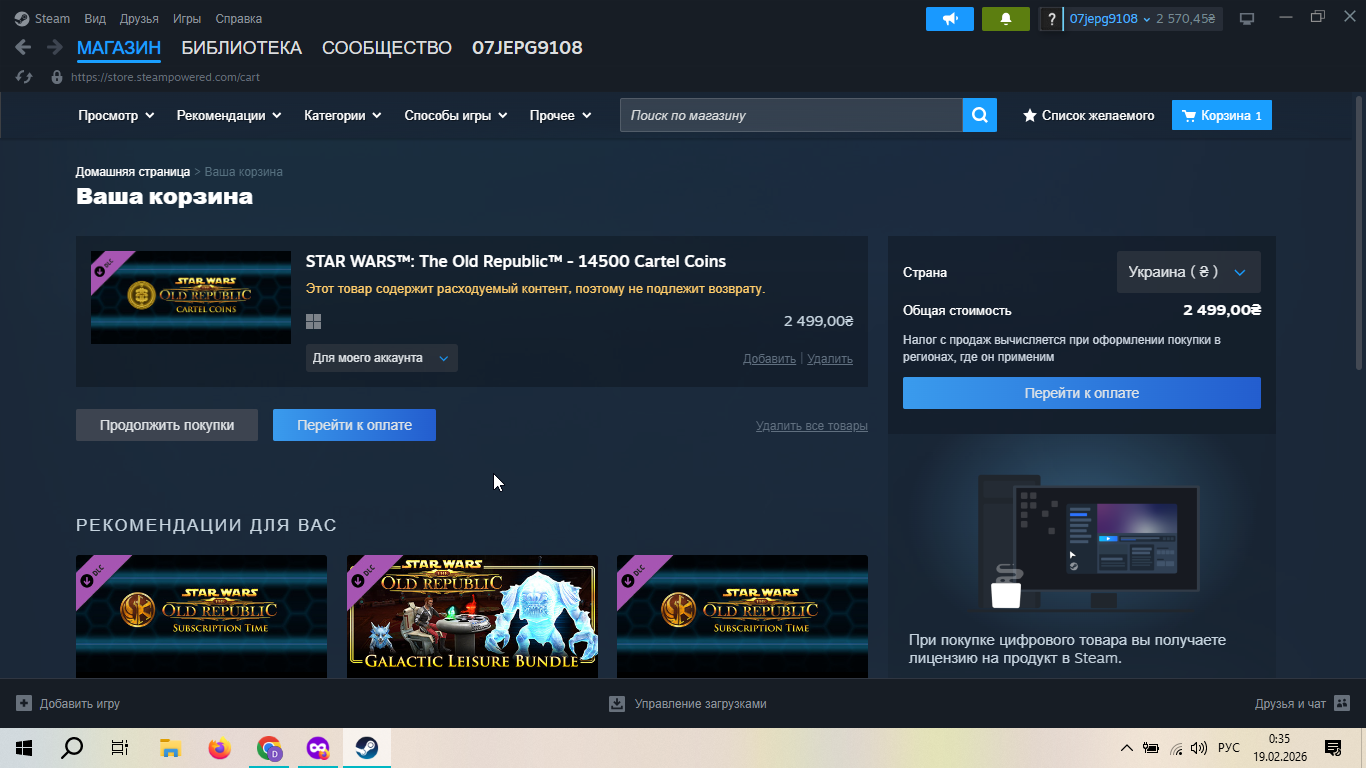The width and height of the screenshot is (1366, 768).
Task: Click Перейти к оплате under the cart item
Action: 354,425
